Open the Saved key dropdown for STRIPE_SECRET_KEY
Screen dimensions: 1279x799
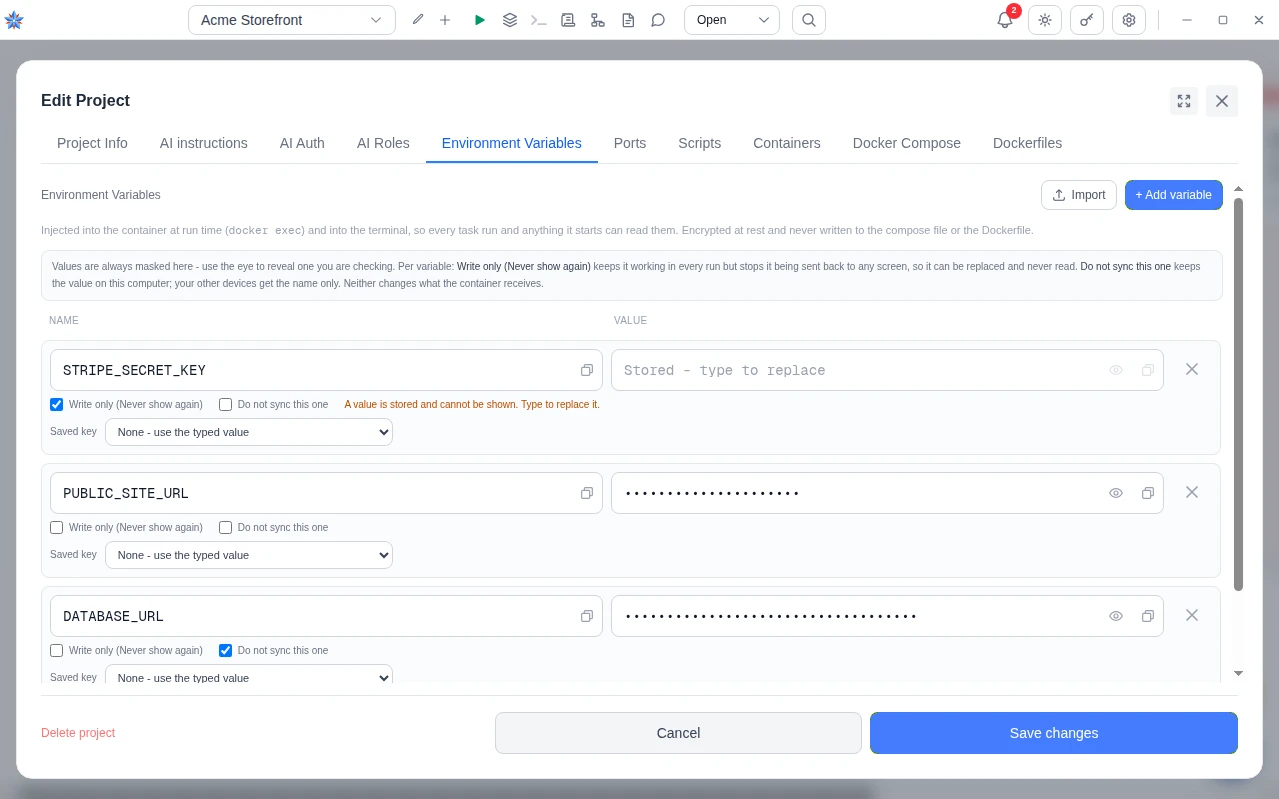click(x=249, y=432)
